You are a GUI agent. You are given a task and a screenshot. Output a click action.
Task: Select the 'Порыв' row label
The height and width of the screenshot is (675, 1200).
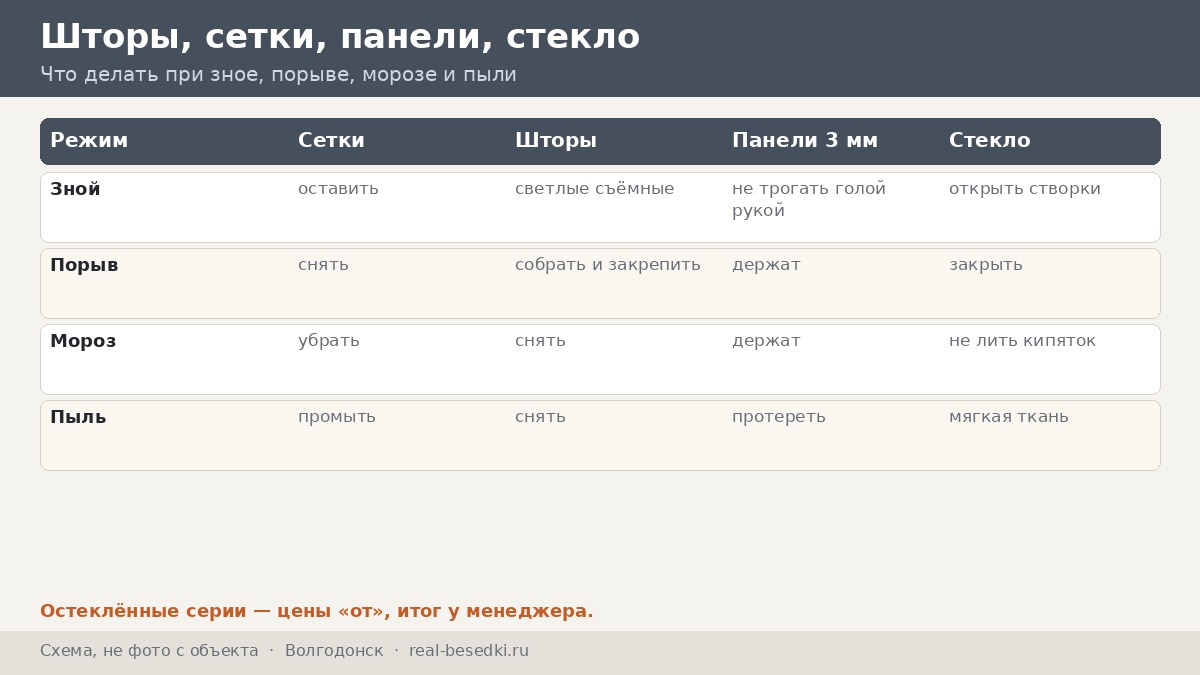(x=84, y=265)
